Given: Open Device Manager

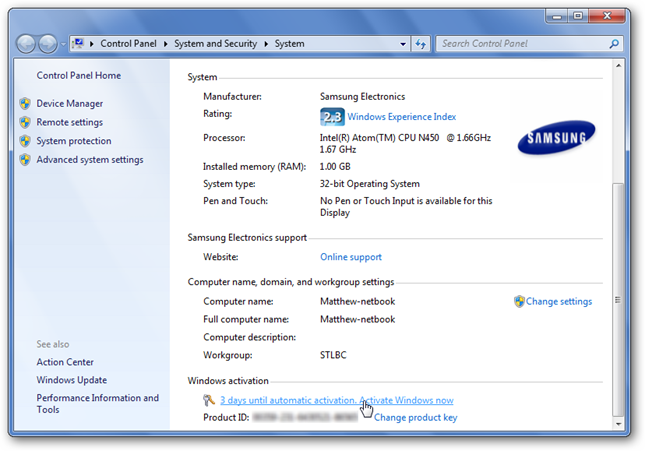Looking at the screenshot, I should tap(70, 104).
